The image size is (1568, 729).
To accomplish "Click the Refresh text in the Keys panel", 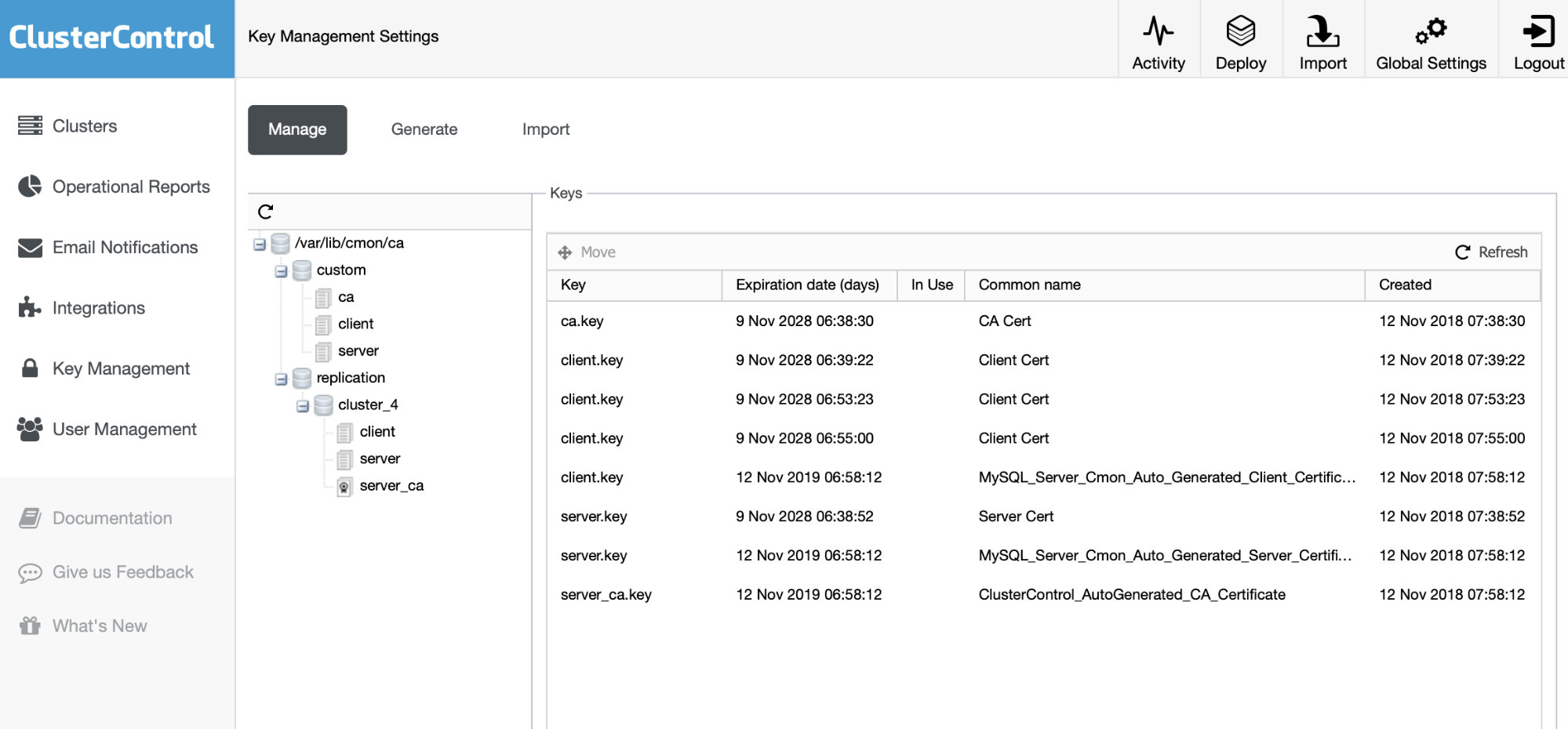I will click(1503, 252).
